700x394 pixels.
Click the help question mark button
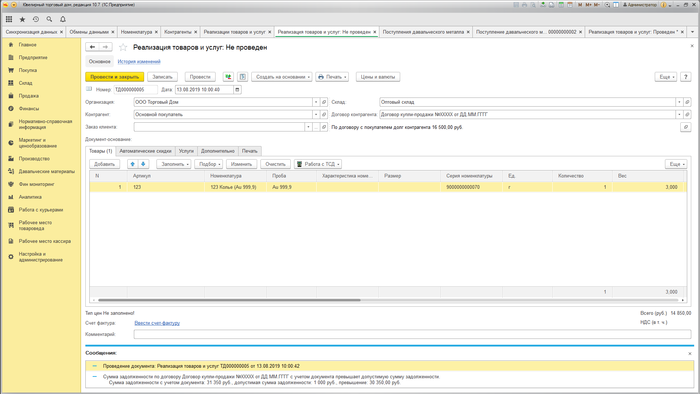click(x=686, y=77)
